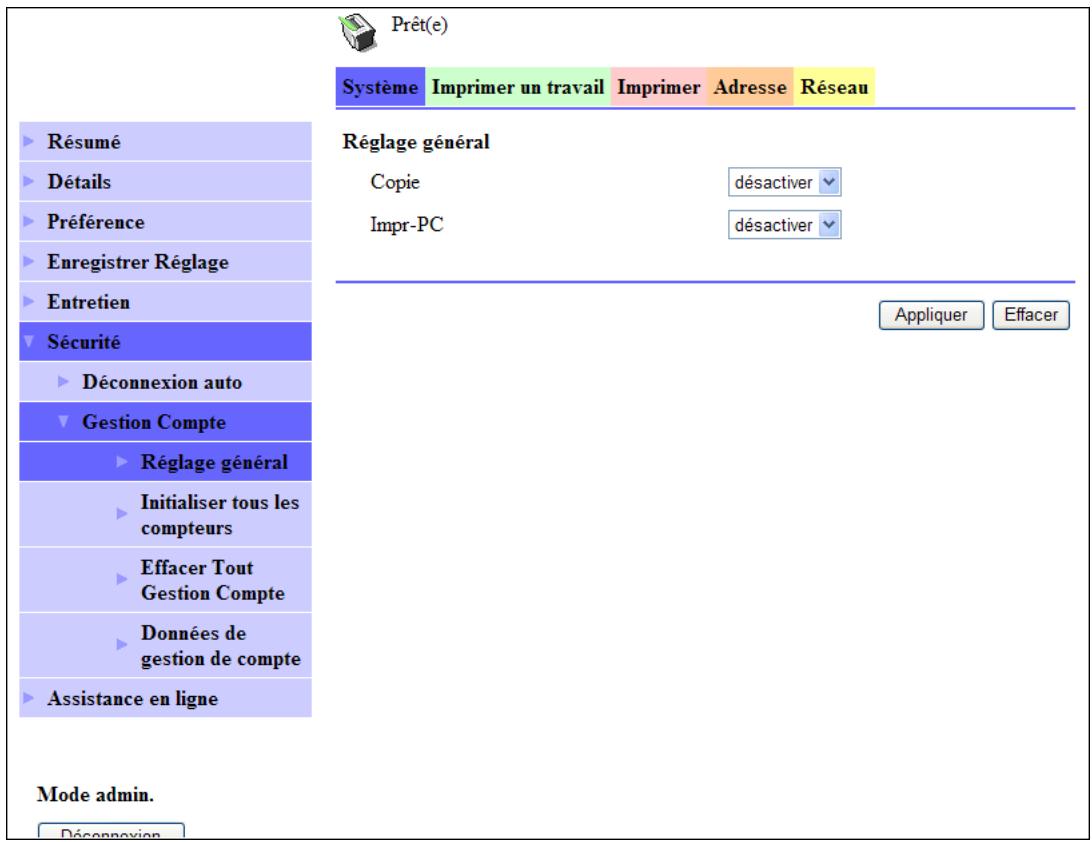The height and width of the screenshot is (842, 1092).
Task: Click the Prêt(e) status text
Action: [x=419, y=24]
